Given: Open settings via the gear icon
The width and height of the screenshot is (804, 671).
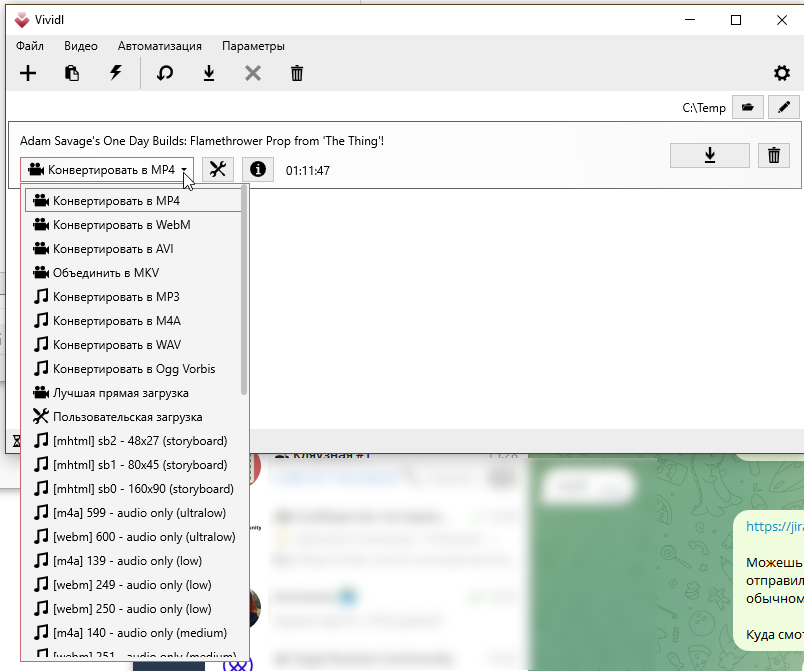Looking at the screenshot, I should pos(781,73).
